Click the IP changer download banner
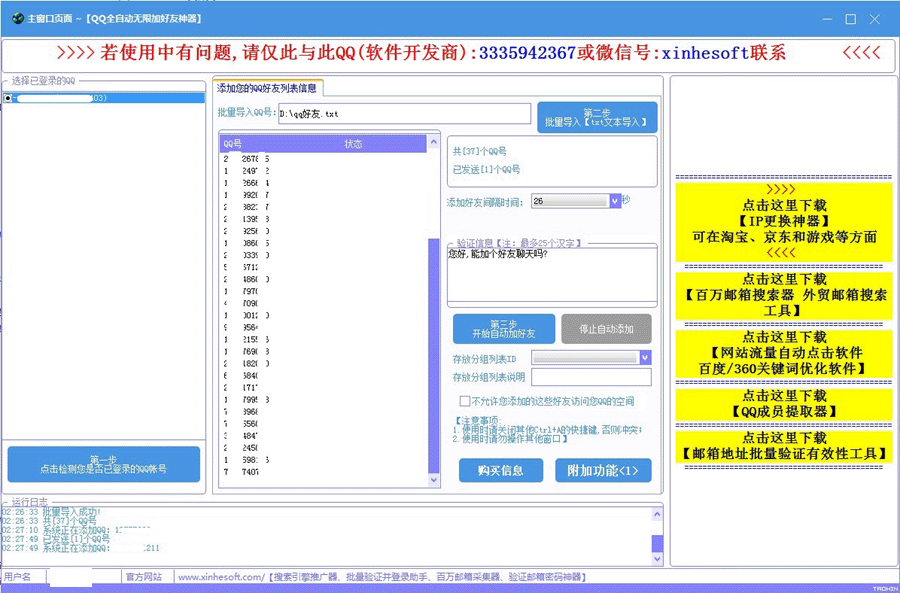The height and width of the screenshot is (593, 900). [784, 221]
